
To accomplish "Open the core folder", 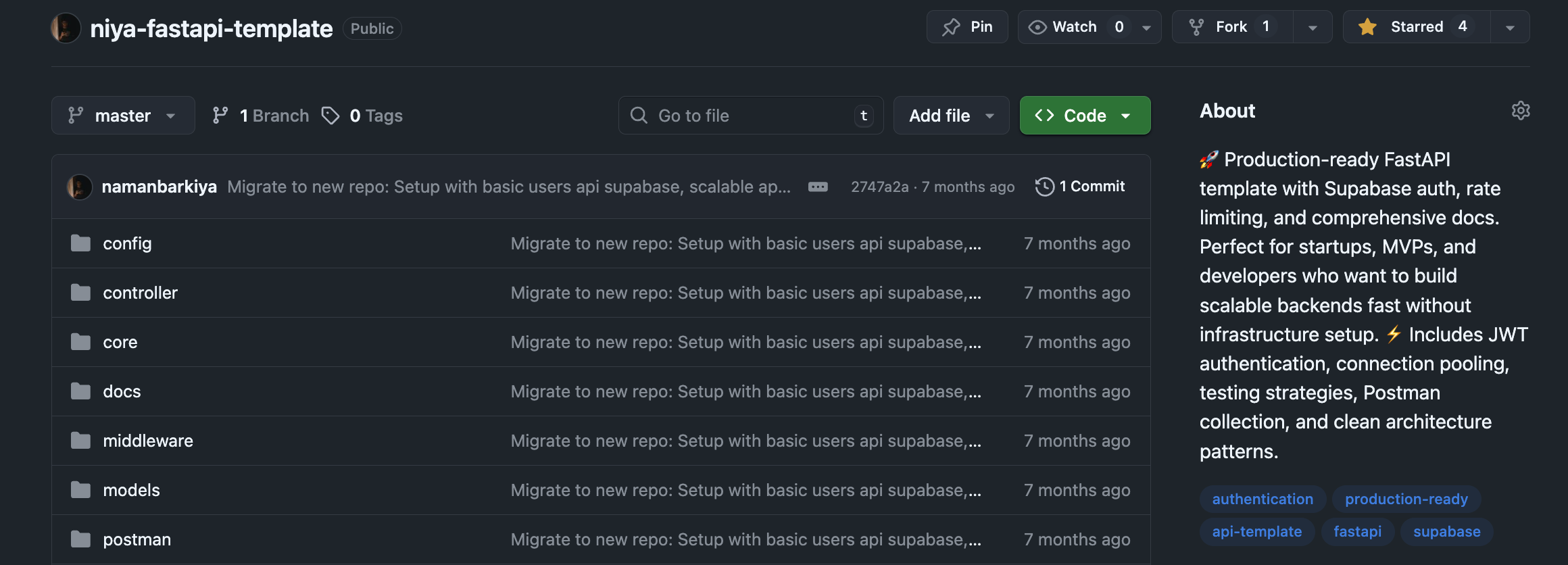I will (120, 342).
